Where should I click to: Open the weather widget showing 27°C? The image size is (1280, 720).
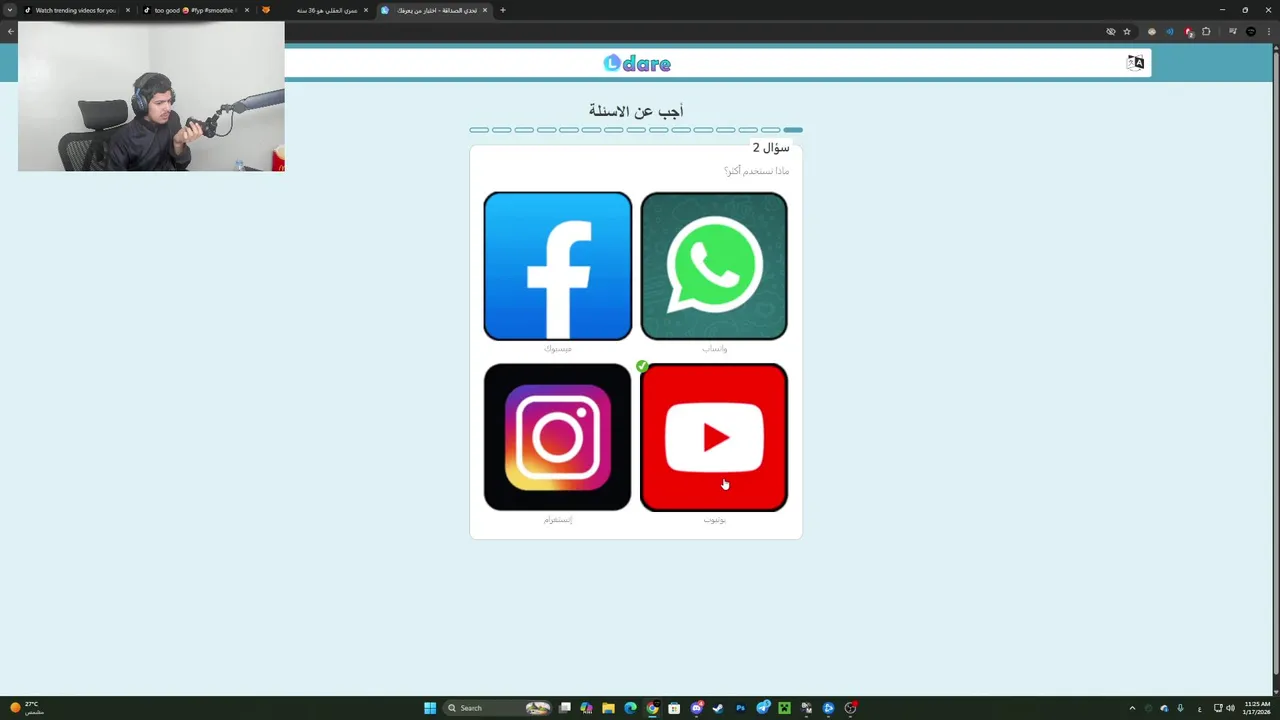25,708
